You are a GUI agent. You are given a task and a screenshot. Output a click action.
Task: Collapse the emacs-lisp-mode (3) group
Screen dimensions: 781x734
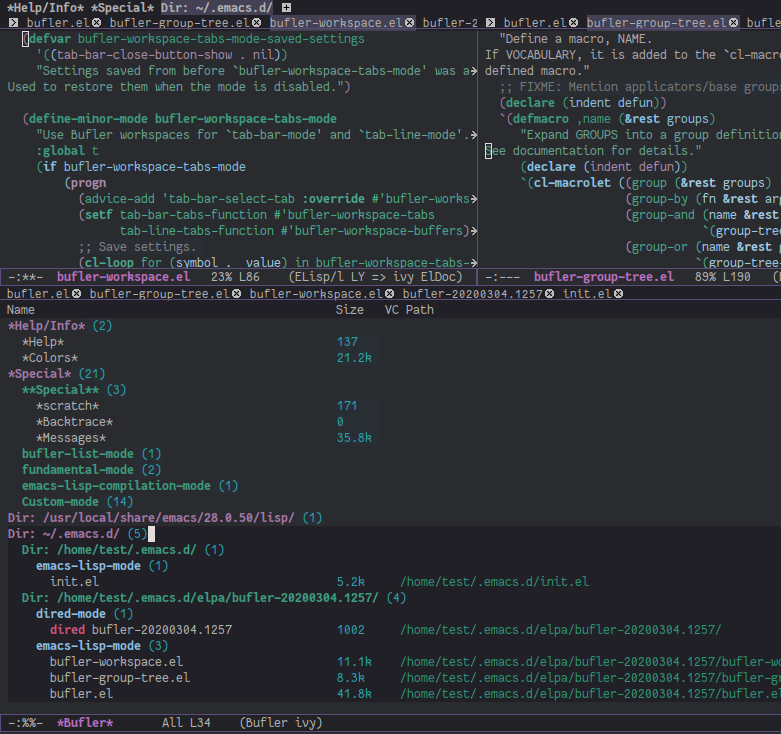[x=102, y=645]
